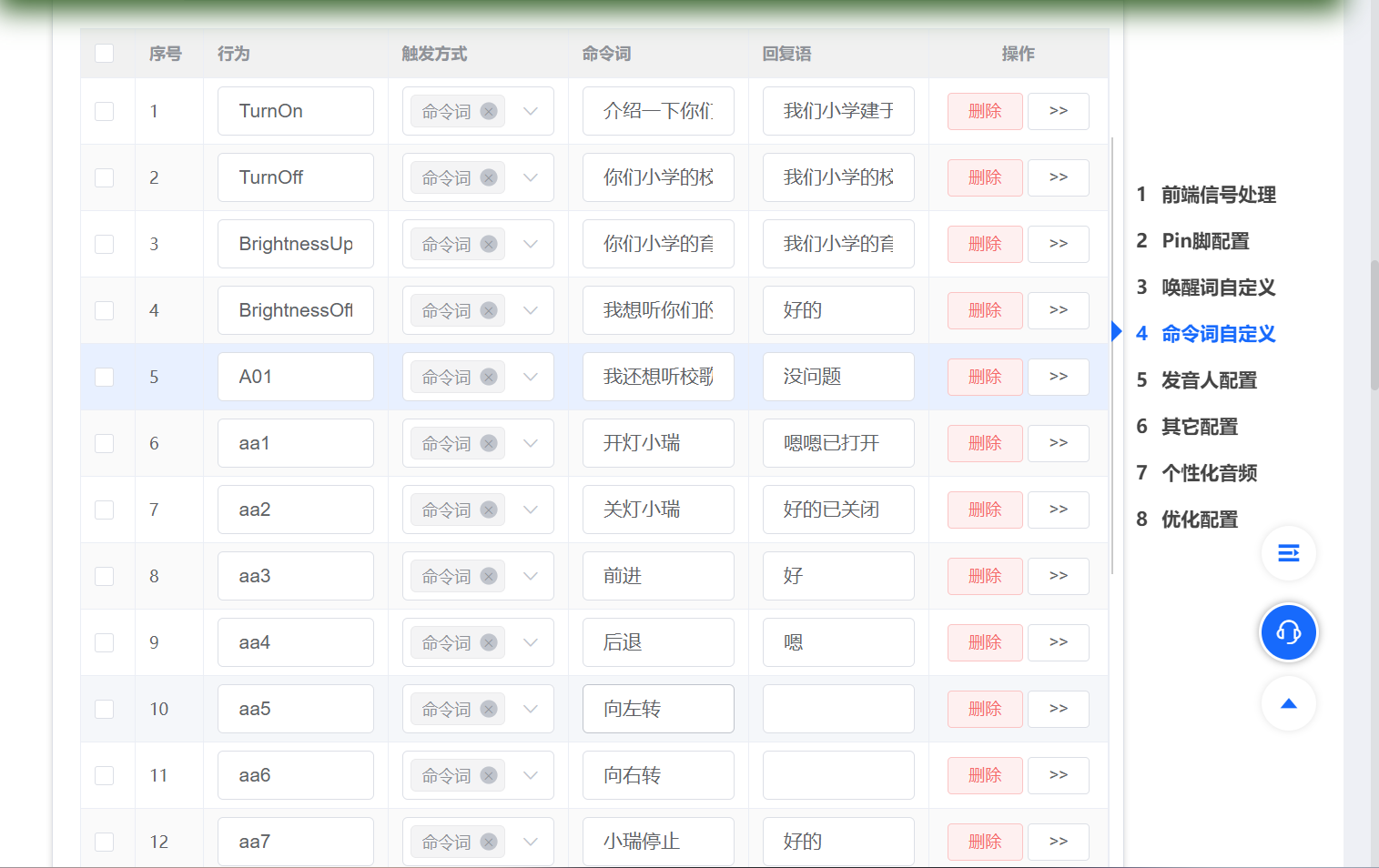Open the customer service headset button

[x=1288, y=631]
